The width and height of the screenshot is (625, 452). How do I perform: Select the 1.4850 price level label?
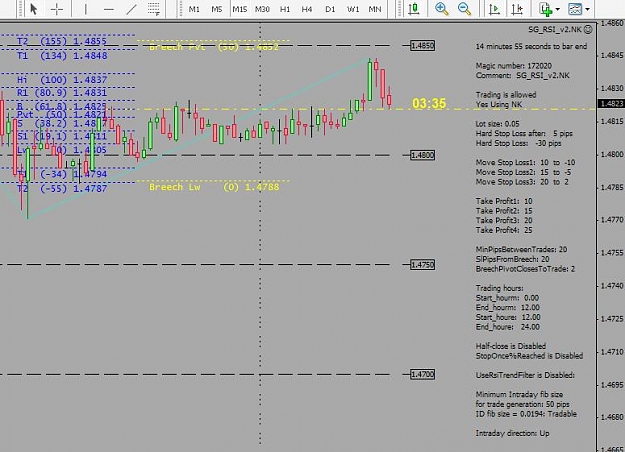coord(423,45)
